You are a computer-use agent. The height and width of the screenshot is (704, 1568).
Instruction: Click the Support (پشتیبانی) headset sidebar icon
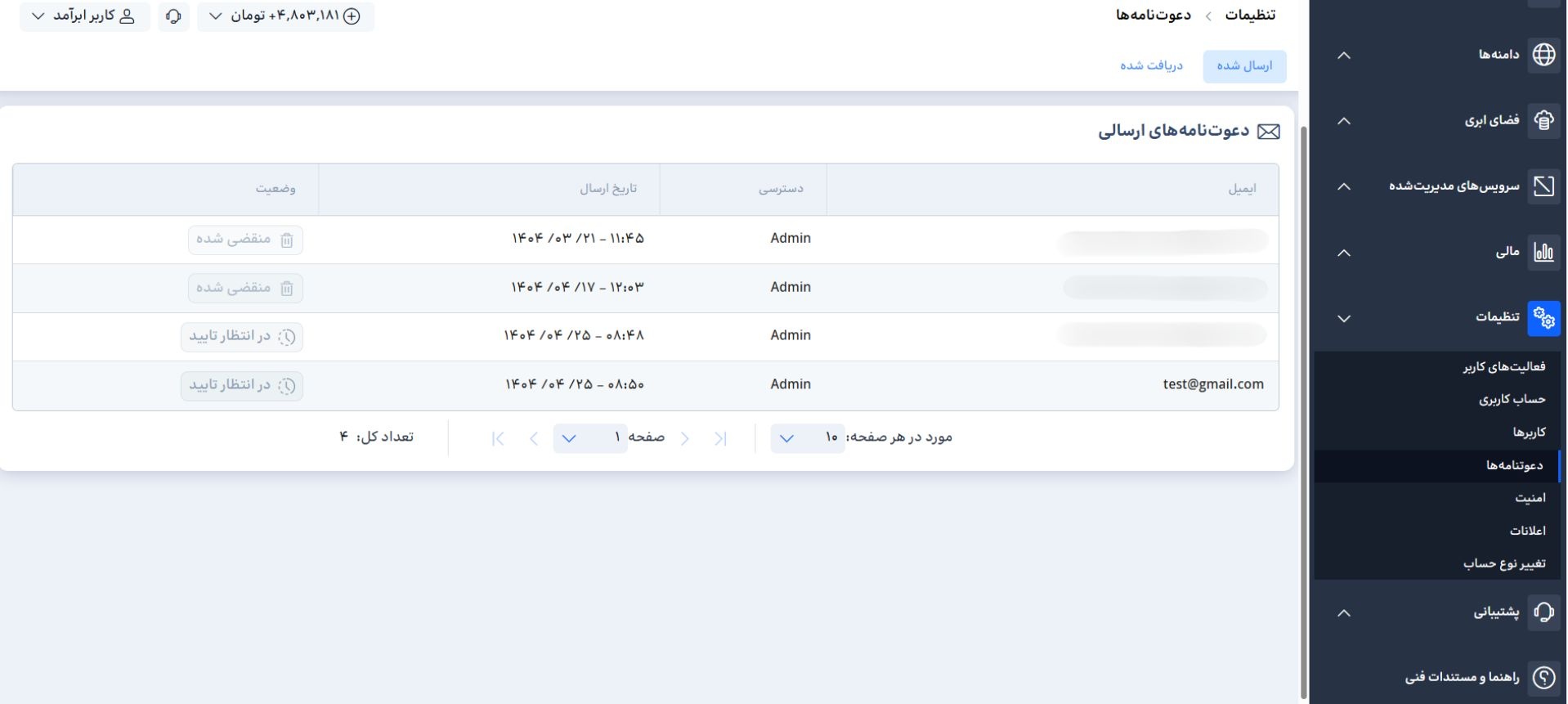tap(1543, 612)
